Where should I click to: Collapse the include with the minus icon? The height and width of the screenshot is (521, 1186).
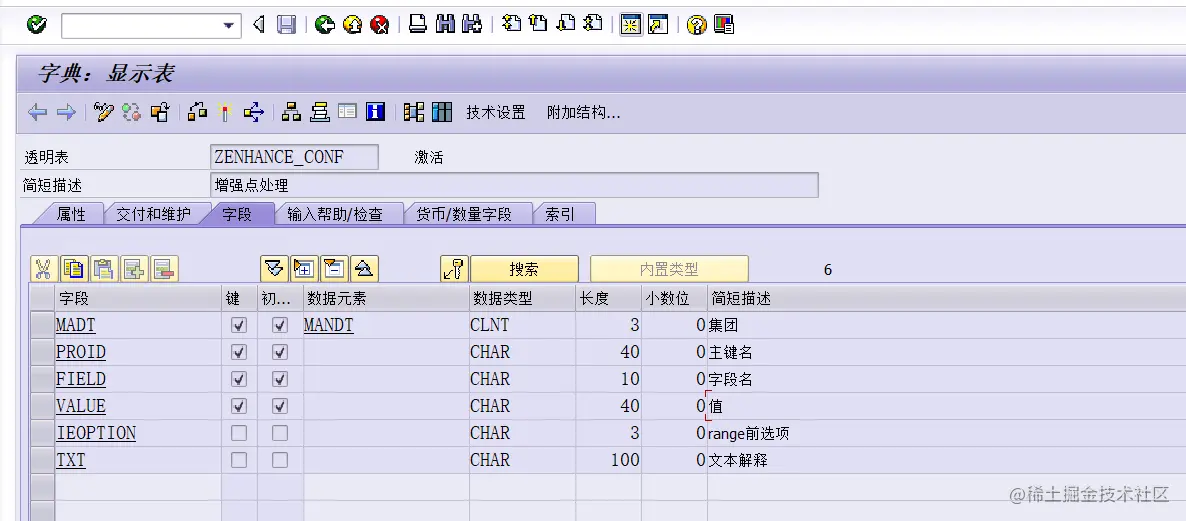(x=334, y=268)
